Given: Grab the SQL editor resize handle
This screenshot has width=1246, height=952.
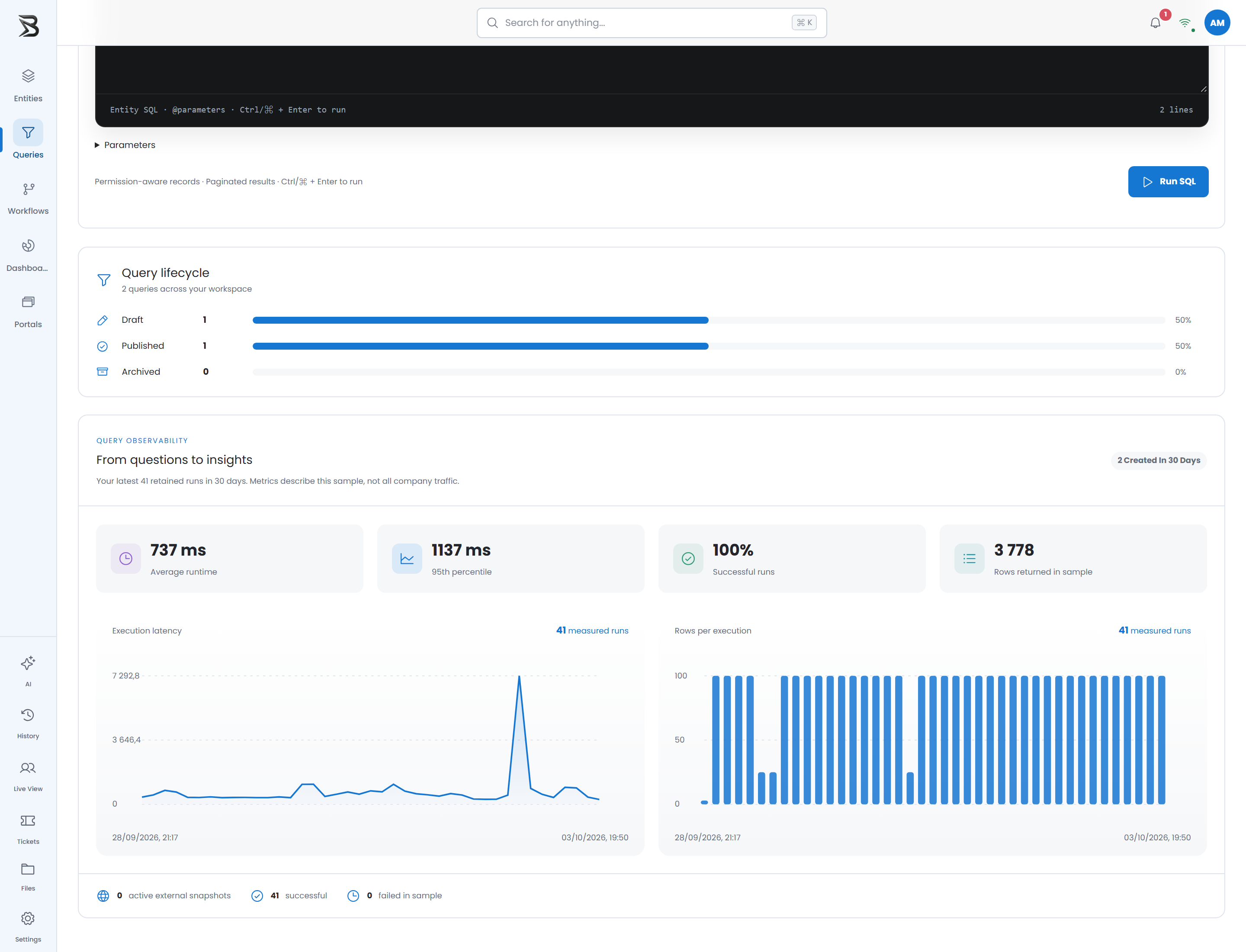Looking at the screenshot, I should pos(1204,89).
